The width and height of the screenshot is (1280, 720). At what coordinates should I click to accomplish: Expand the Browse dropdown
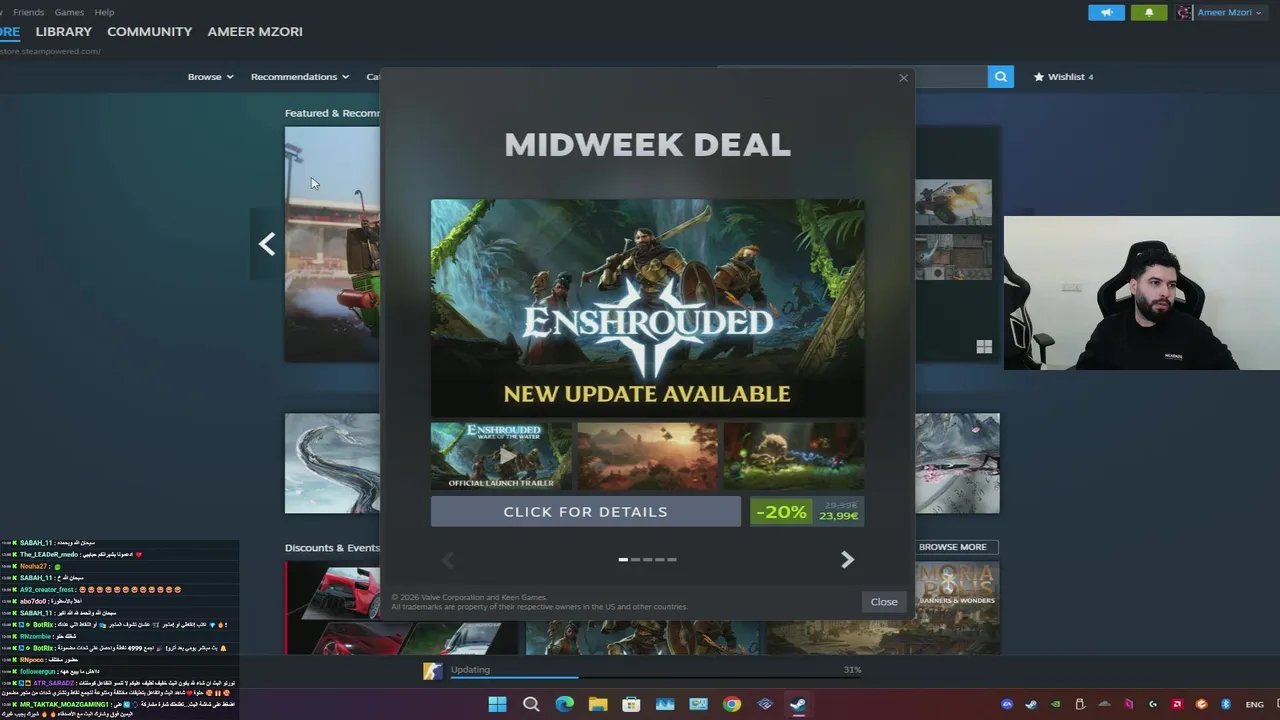[x=210, y=77]
